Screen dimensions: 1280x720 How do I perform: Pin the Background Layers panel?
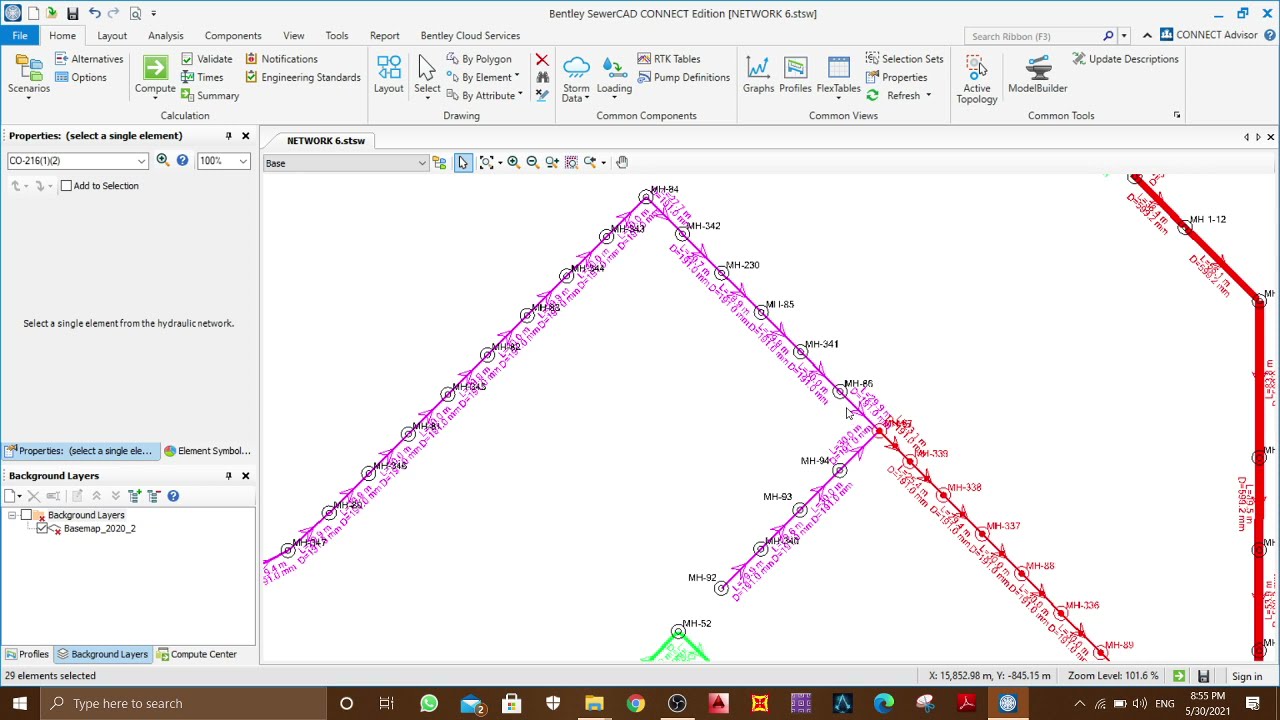[x=228, y=476]
